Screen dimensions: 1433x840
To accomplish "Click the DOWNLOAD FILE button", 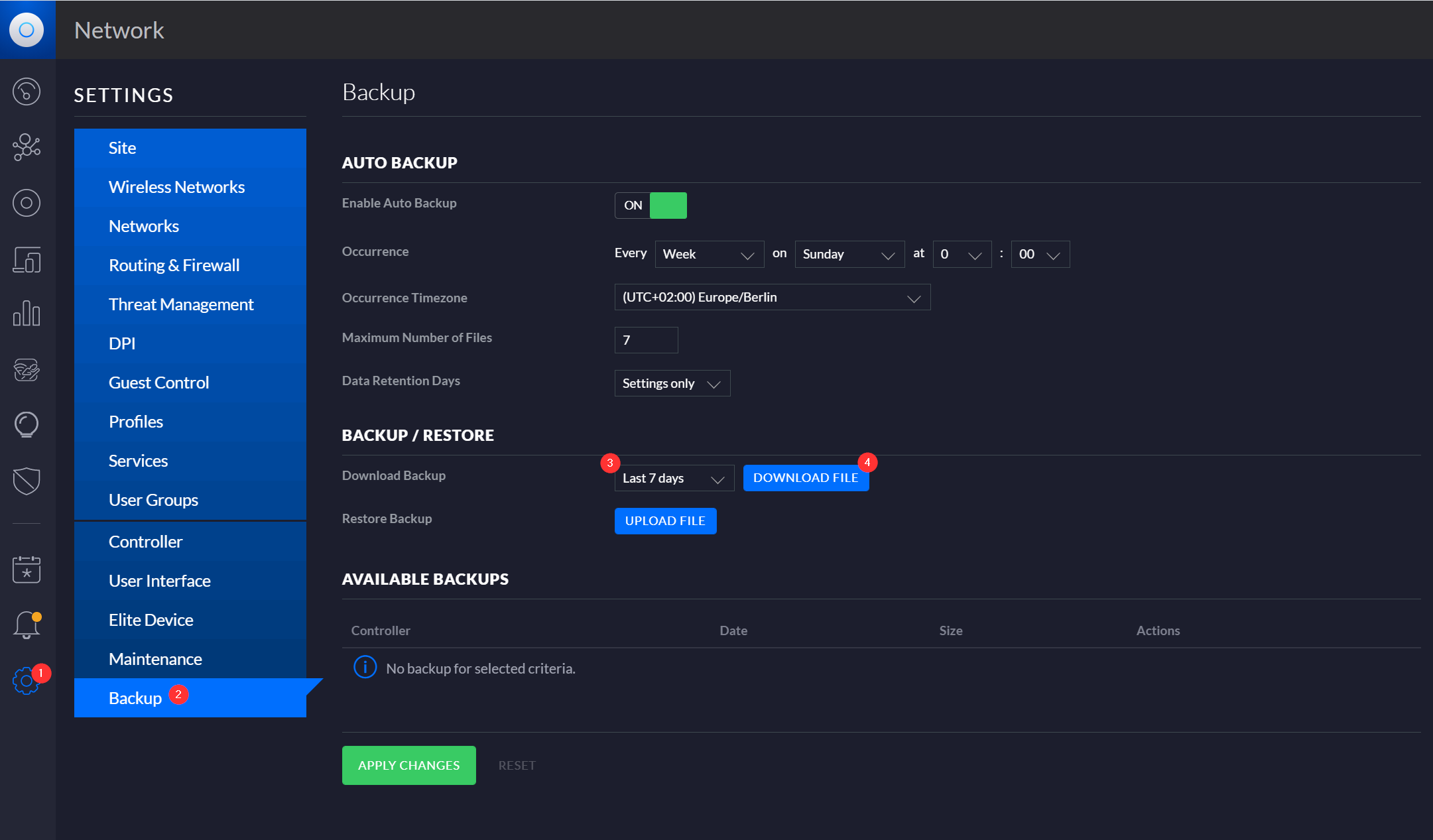I will pos(806,477).
